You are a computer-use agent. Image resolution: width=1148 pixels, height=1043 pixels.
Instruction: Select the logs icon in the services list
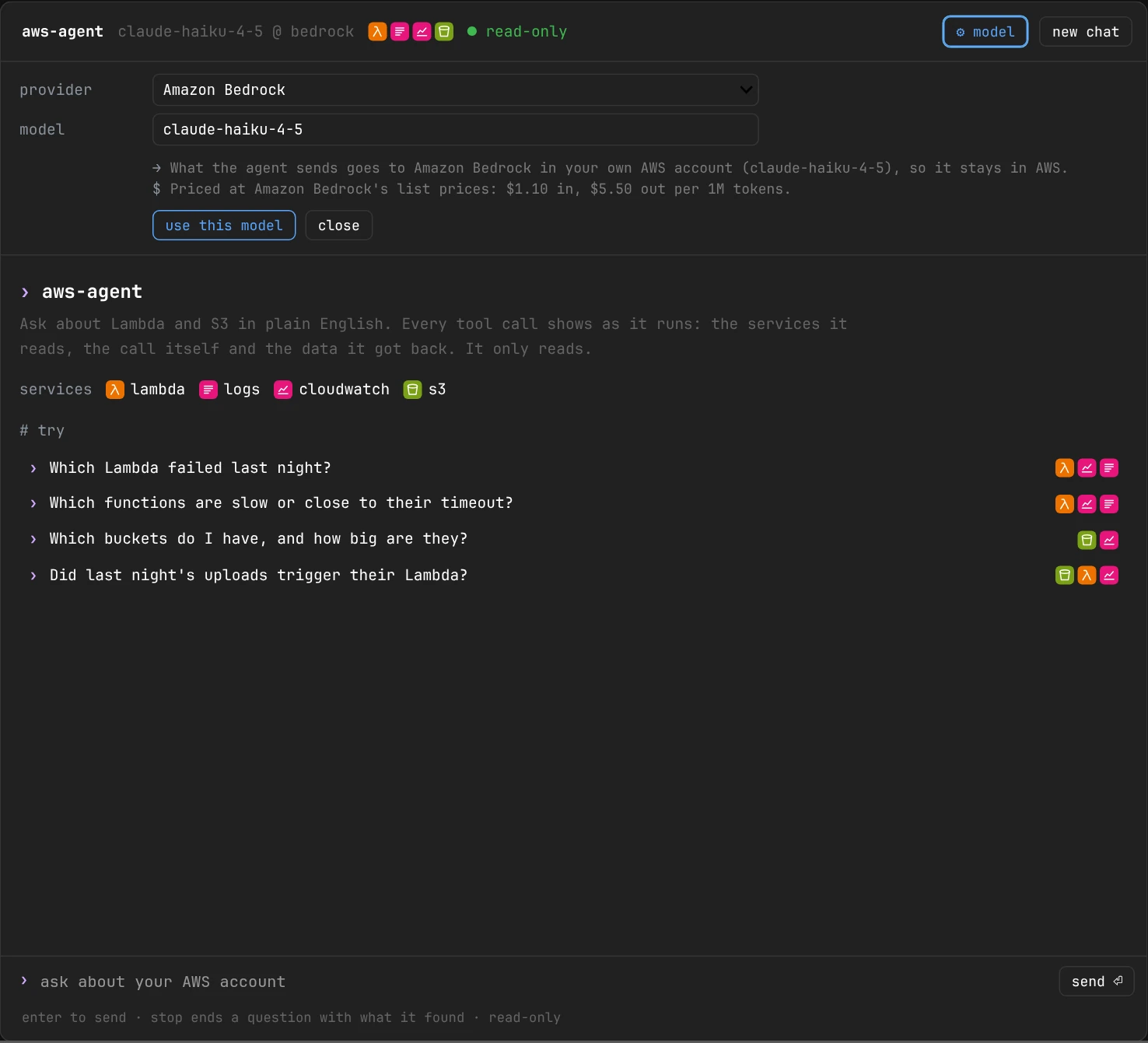(x=208, y=390)
